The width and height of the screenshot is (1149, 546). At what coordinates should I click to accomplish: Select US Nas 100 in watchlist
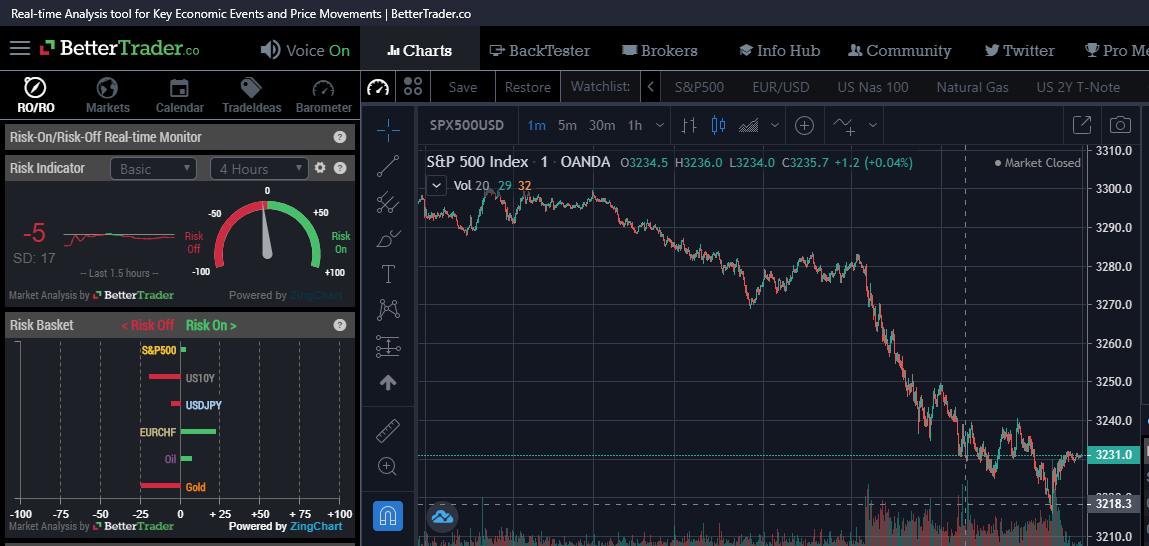(x=873, y=87)
